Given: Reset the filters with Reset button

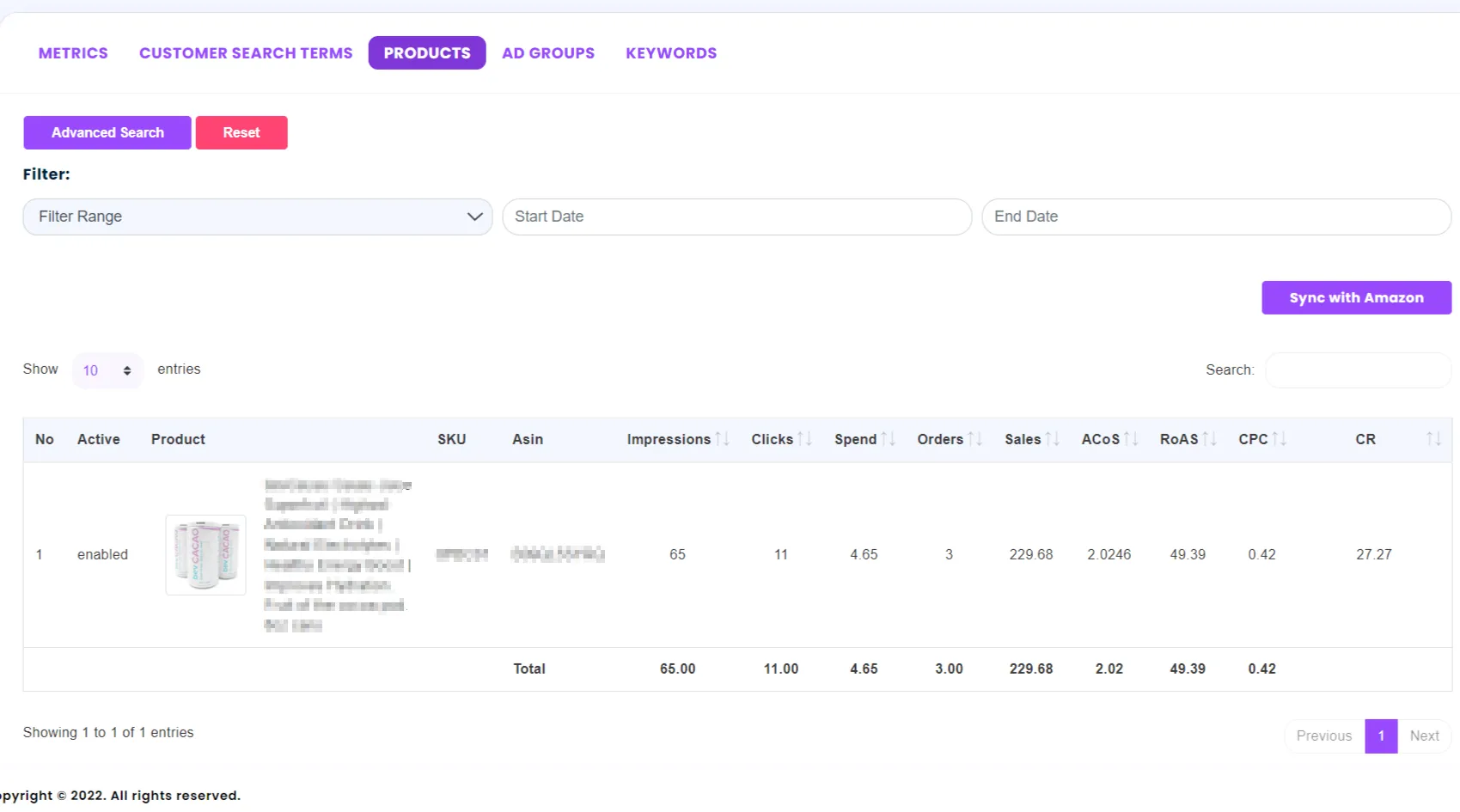Looking at the screenshot, I should point(241,133).
